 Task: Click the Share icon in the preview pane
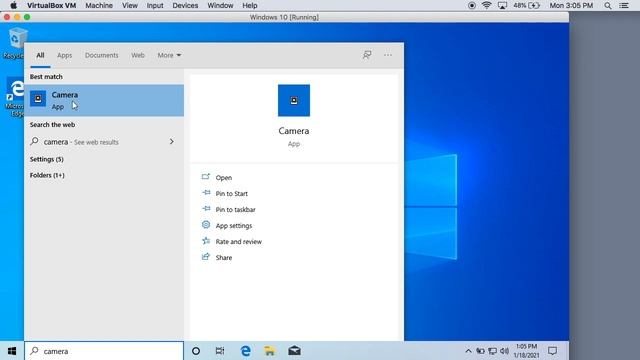click(206, 257)
